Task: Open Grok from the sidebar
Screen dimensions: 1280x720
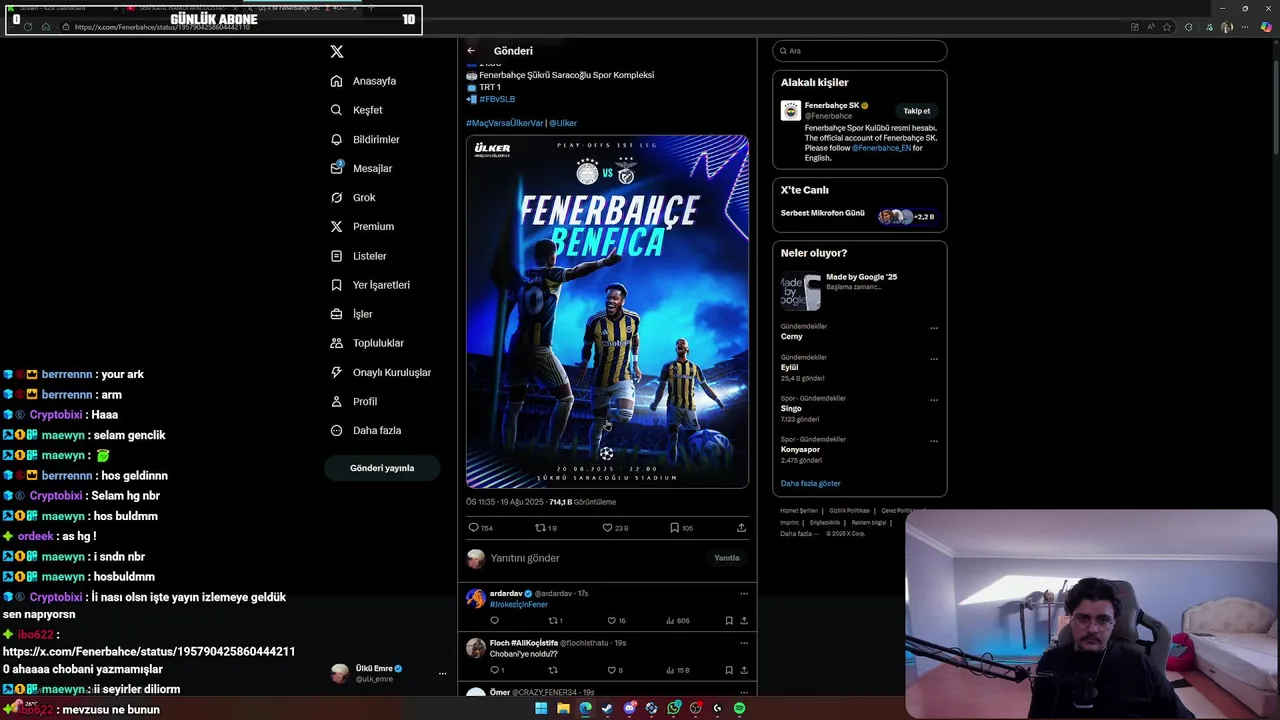Action: tap(353, 197)
